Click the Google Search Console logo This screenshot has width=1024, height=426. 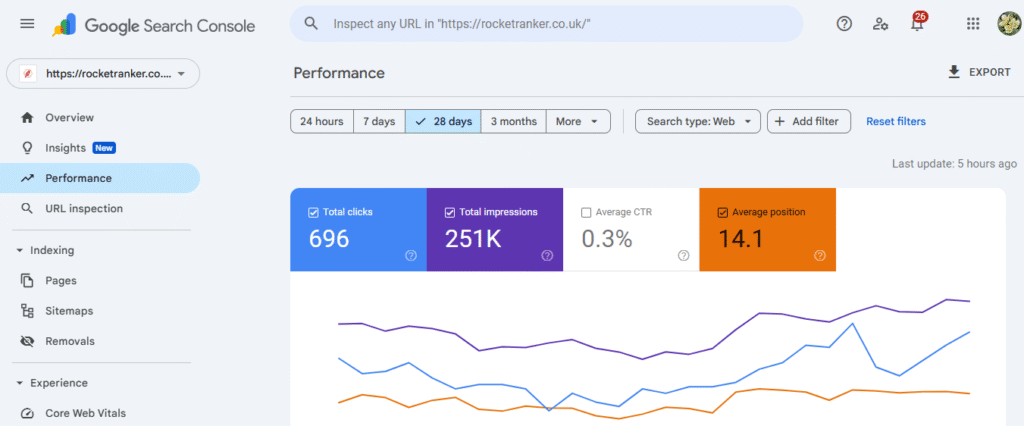[x=154, y=25]
